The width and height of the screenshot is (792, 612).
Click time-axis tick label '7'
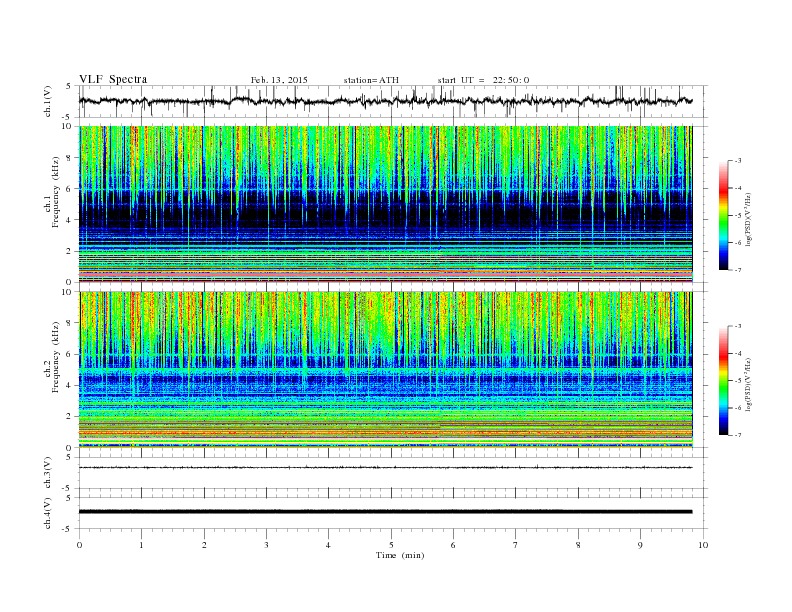pos(516,545)
